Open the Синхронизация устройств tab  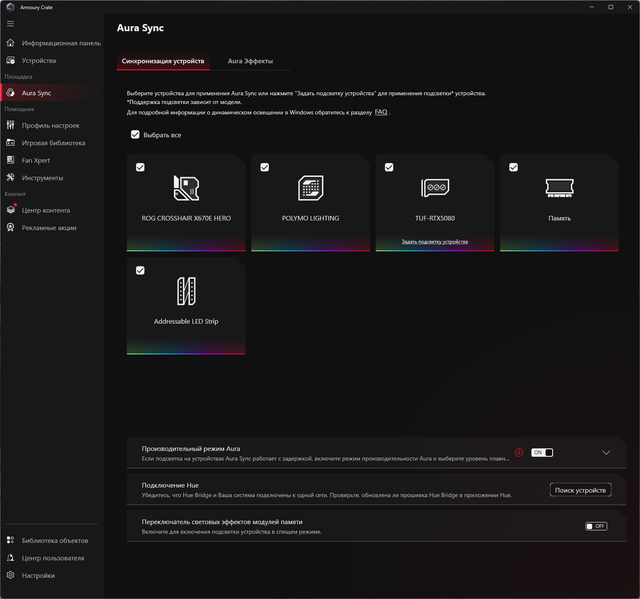[x=163, y=61]
